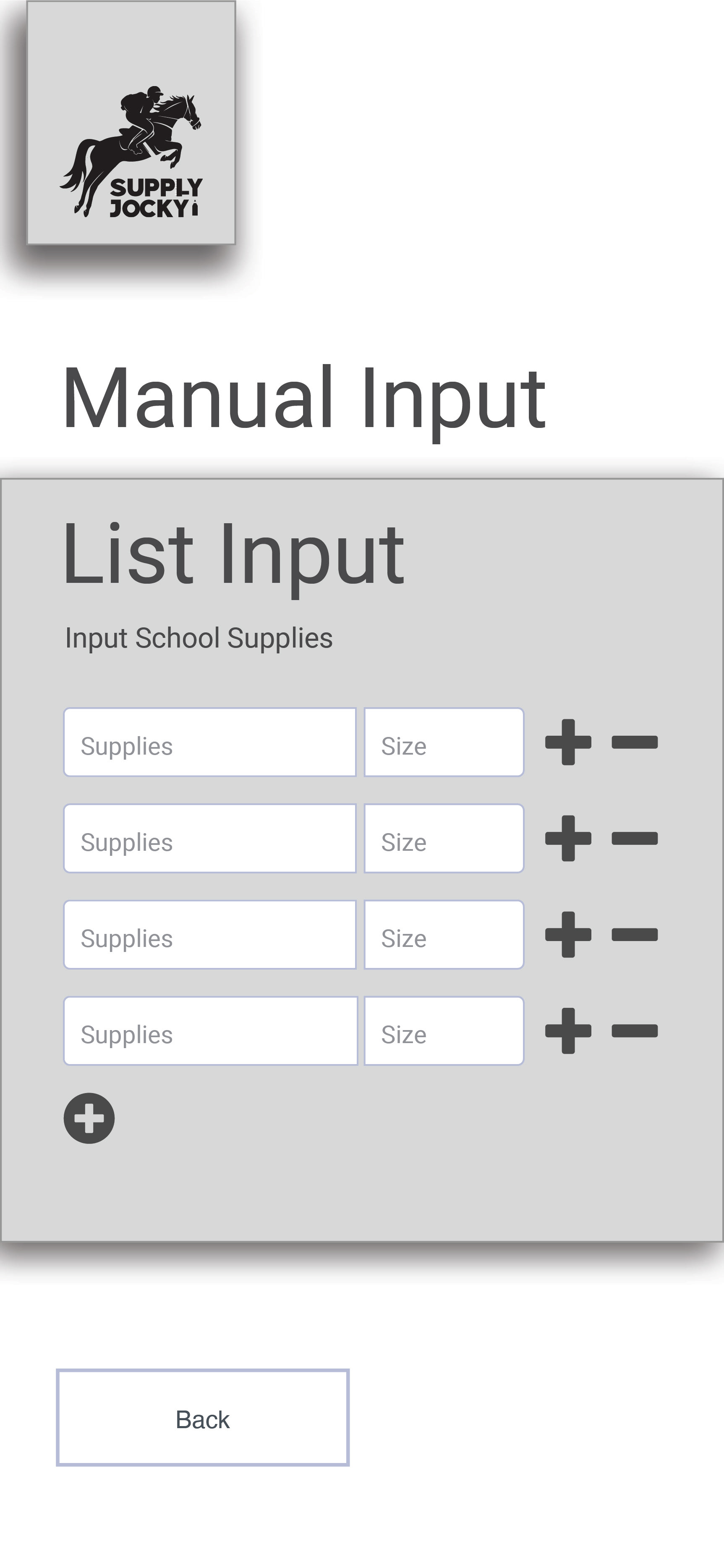Click the plus icon in the third supply row
The width and height of the screenshot is (724, 1568).
(568, 934)
